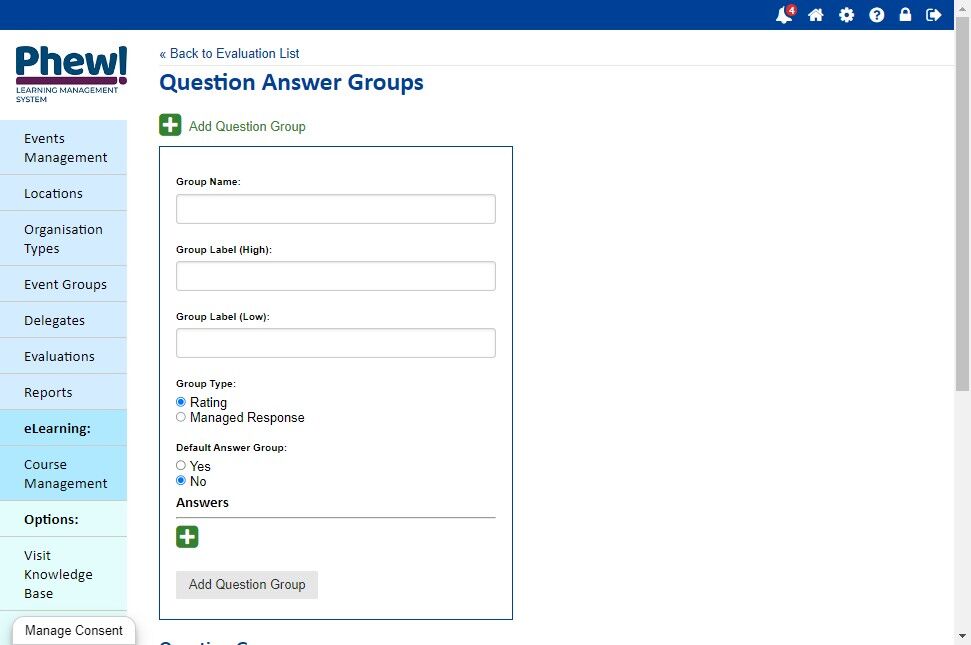Set Default Answer Group to No
The image size is (971, 645).
click(x=181, y=480)
